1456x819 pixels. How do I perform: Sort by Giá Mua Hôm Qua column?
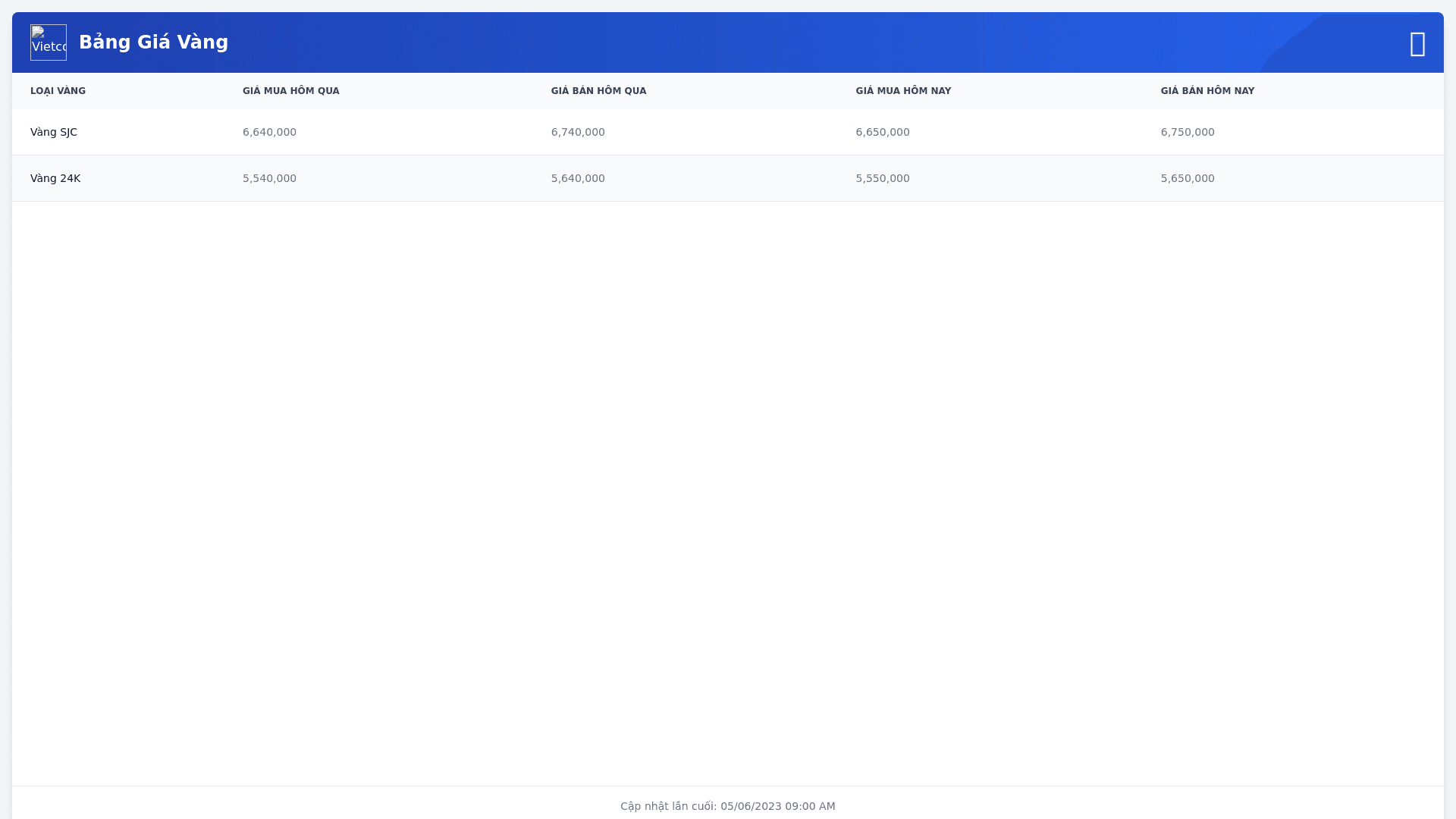click(x=290, y=91)
